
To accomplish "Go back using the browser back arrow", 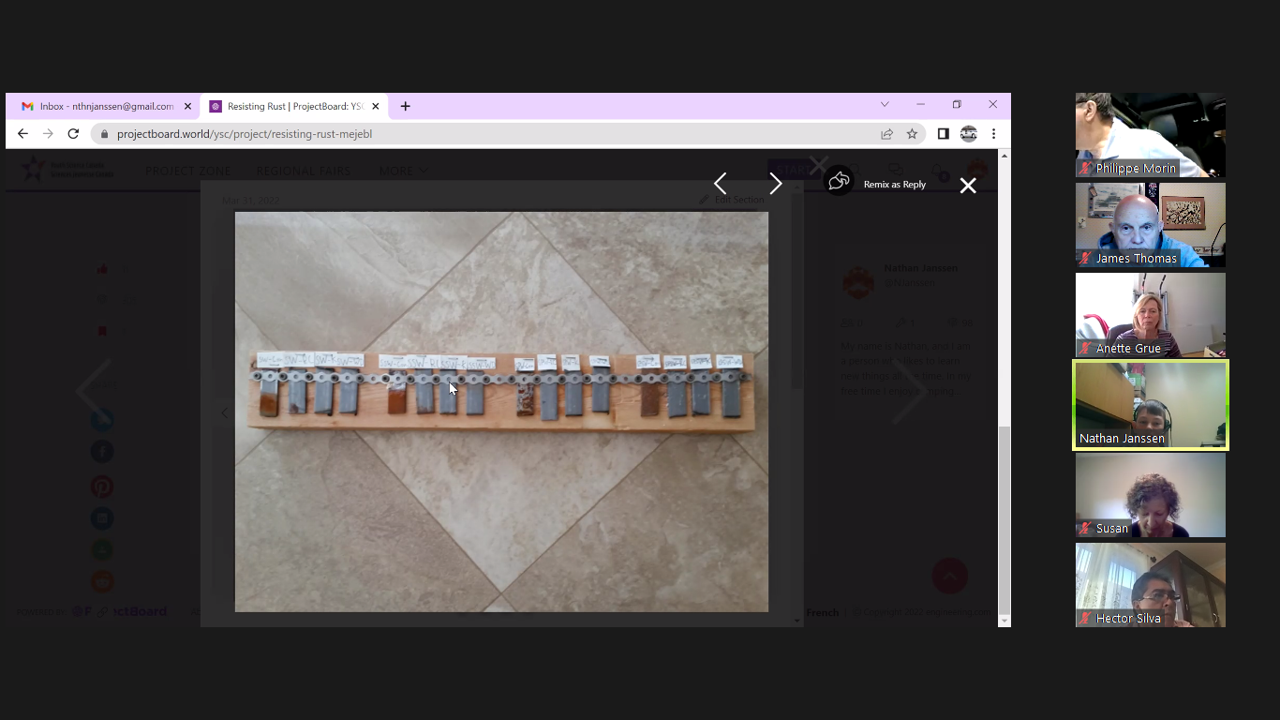I will (23, 134).
